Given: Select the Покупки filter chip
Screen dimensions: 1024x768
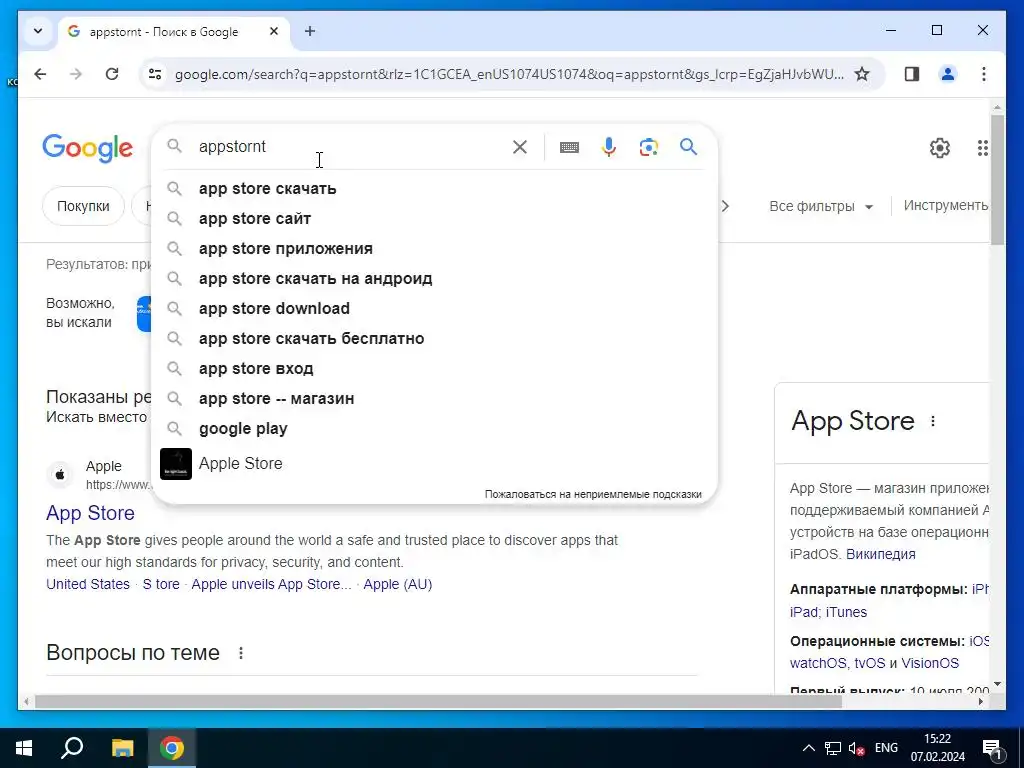Looking at the screenshot, I should coord(83,206).
